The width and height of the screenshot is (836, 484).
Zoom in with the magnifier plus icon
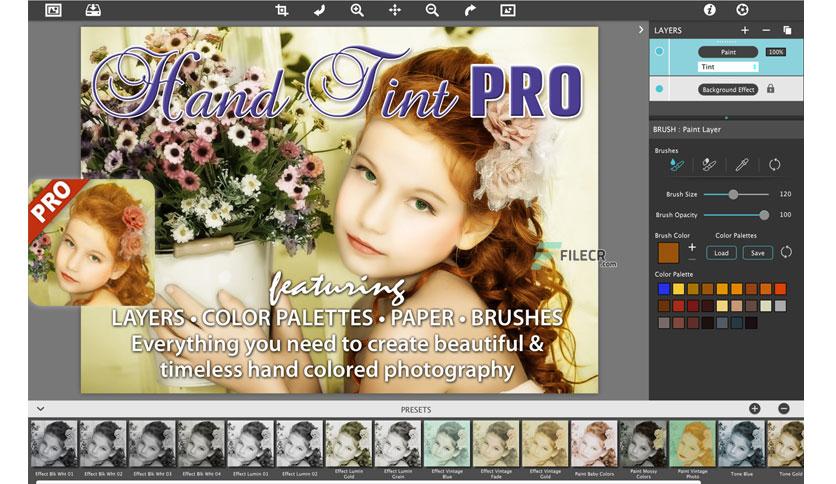(x=357, y=10)
